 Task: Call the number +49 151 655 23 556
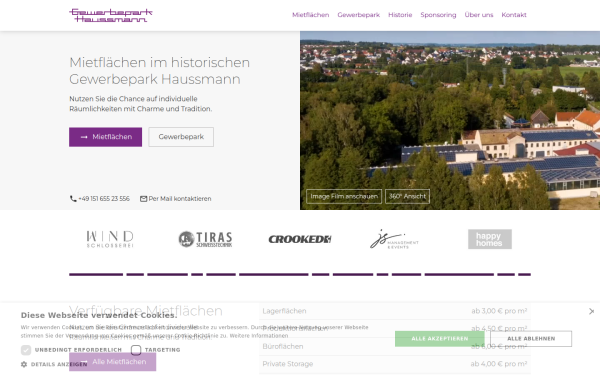point(104,199)
